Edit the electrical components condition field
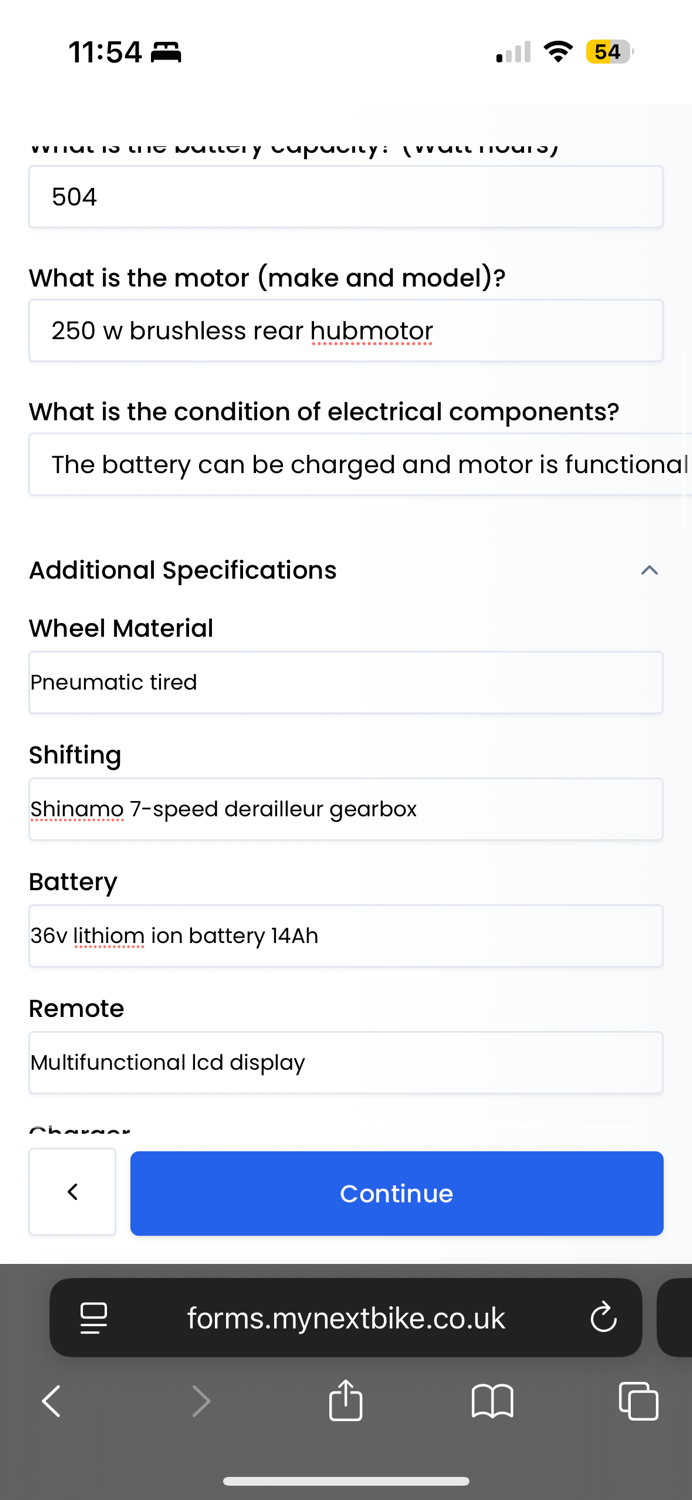This screenshot has height=1500, width=692. 360,464
